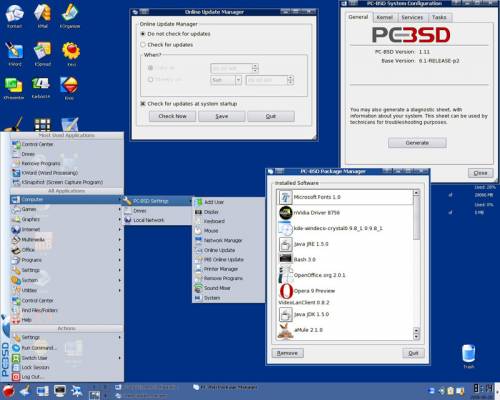Click the red PC-BSD start button in taskbar

coord(8,391)
